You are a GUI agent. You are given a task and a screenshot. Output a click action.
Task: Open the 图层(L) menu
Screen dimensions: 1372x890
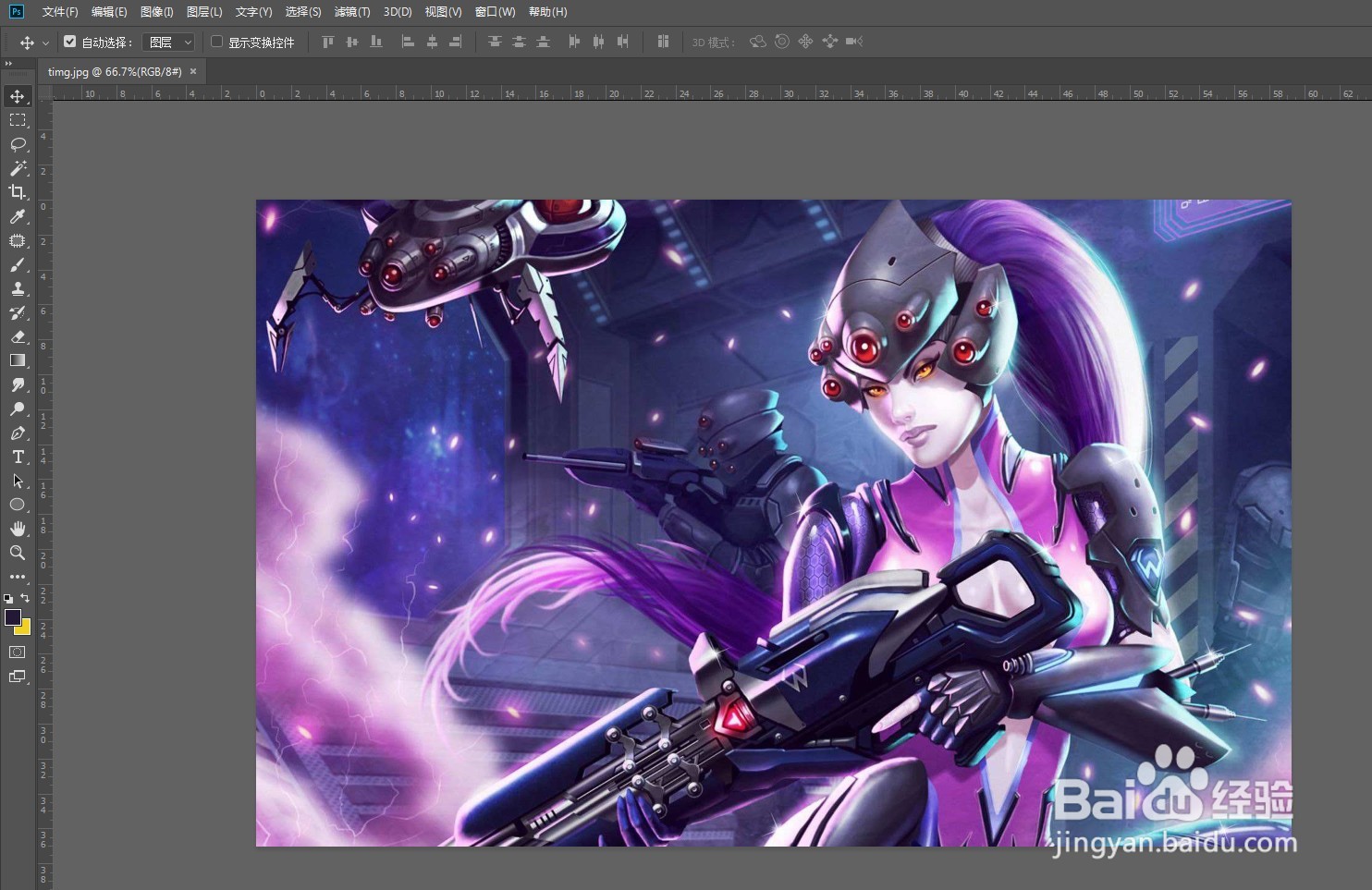click(x=204, y=12)
